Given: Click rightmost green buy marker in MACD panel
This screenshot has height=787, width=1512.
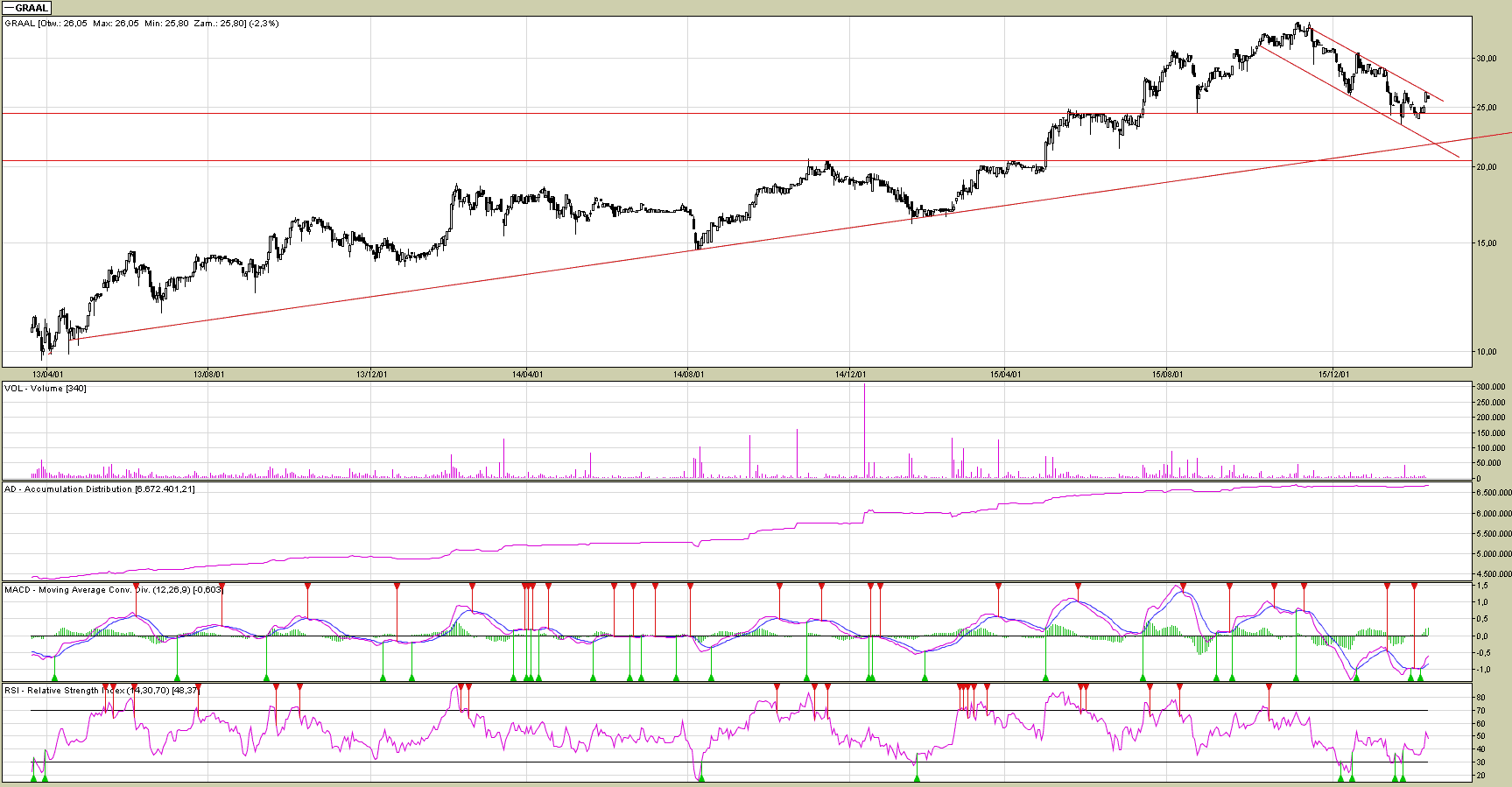Looking at the screenshot, I should (1420, 677).
